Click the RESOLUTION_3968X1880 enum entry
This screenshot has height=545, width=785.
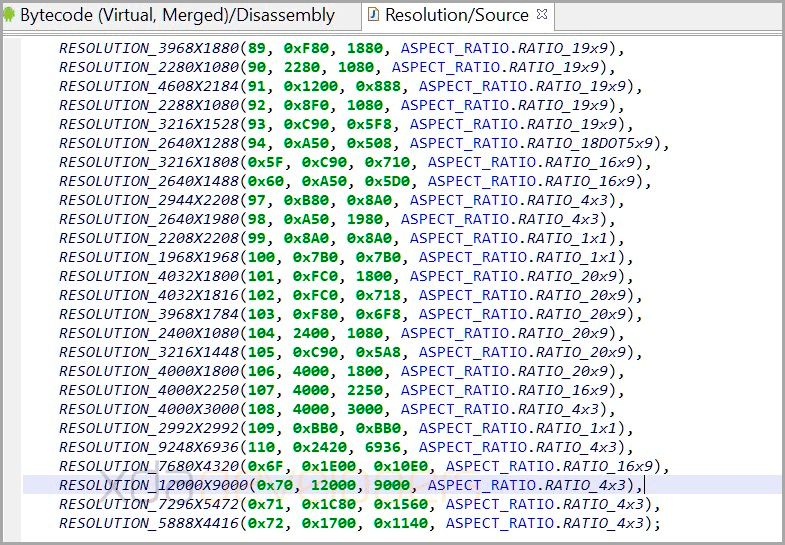coord(149,48)
